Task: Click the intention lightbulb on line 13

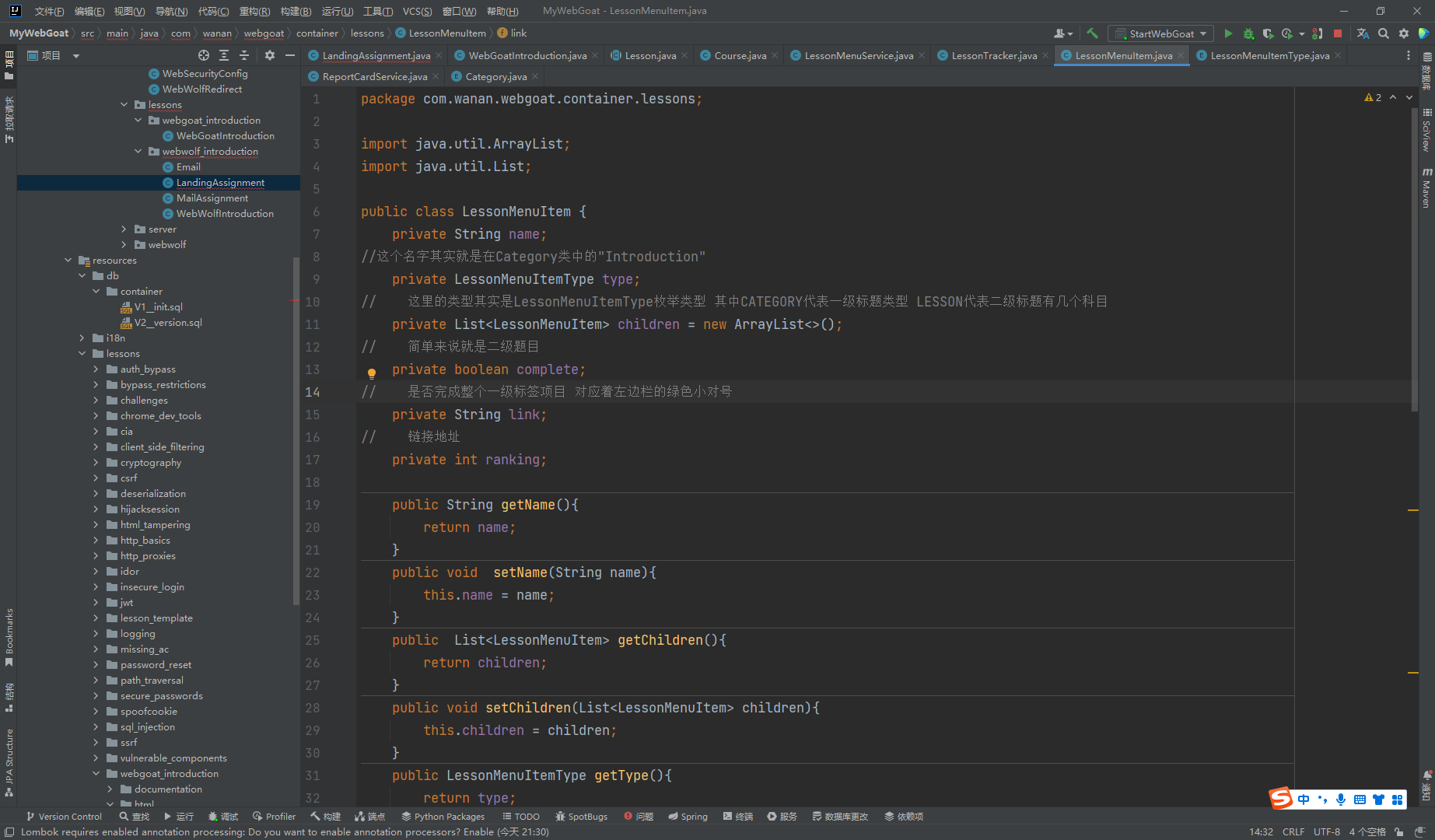Action: pyautogui.click(x=372, y=373)
